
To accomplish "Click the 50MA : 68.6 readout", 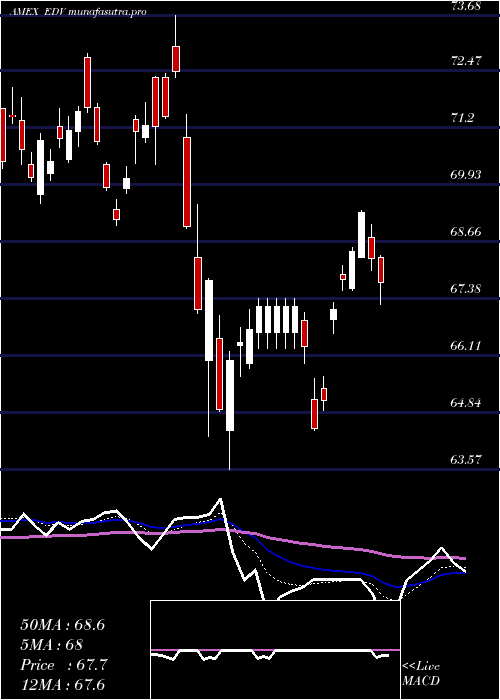I will (x=62, y=625).
